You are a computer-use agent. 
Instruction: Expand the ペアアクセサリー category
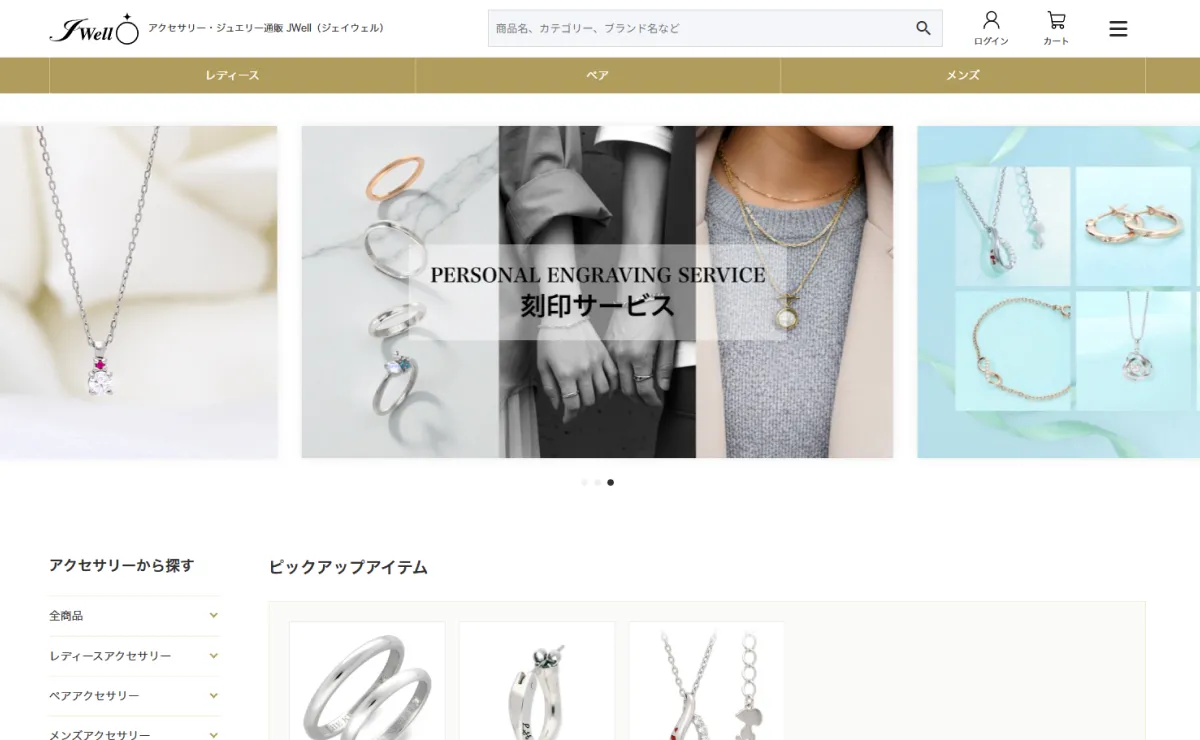click(134, 696)
